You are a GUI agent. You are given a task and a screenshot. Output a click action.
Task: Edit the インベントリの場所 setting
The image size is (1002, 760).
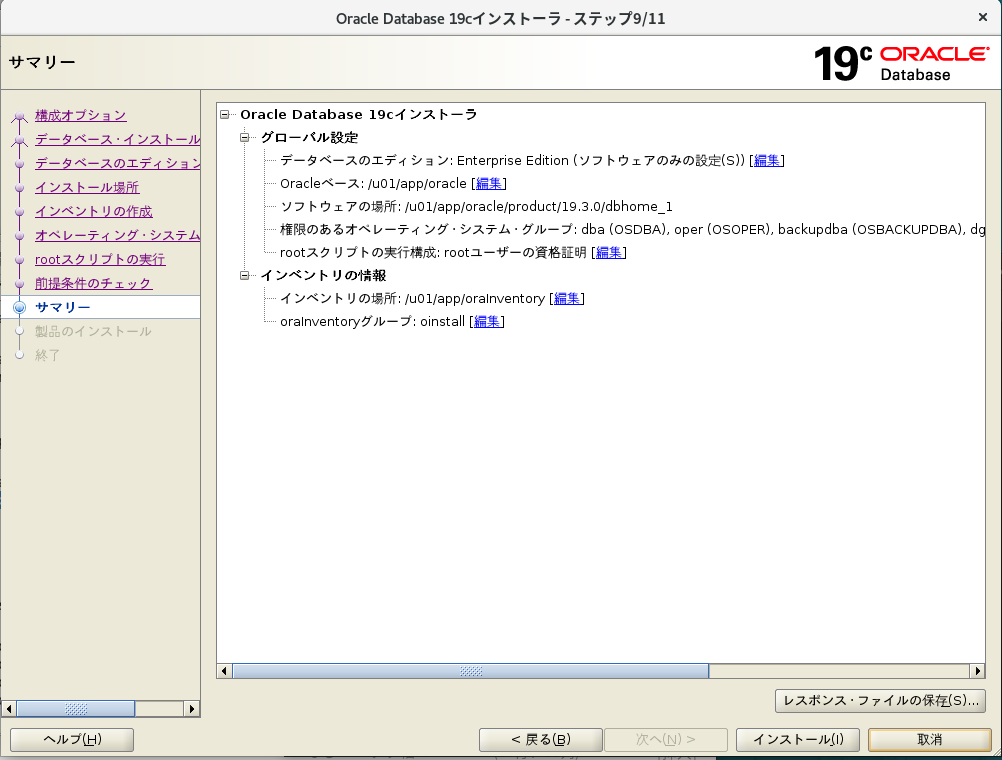[568, 298]
